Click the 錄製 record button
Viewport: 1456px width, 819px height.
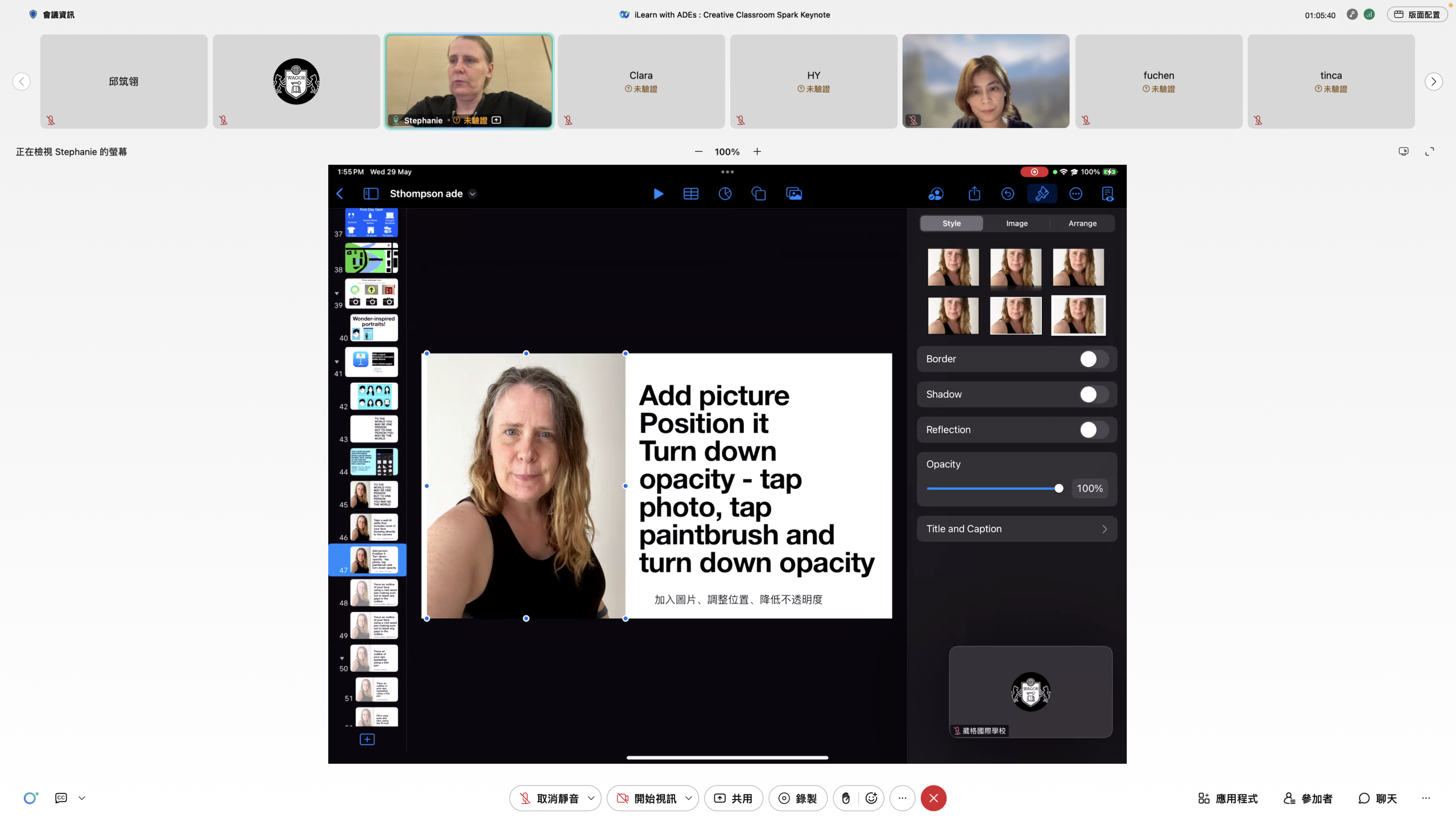797,798
